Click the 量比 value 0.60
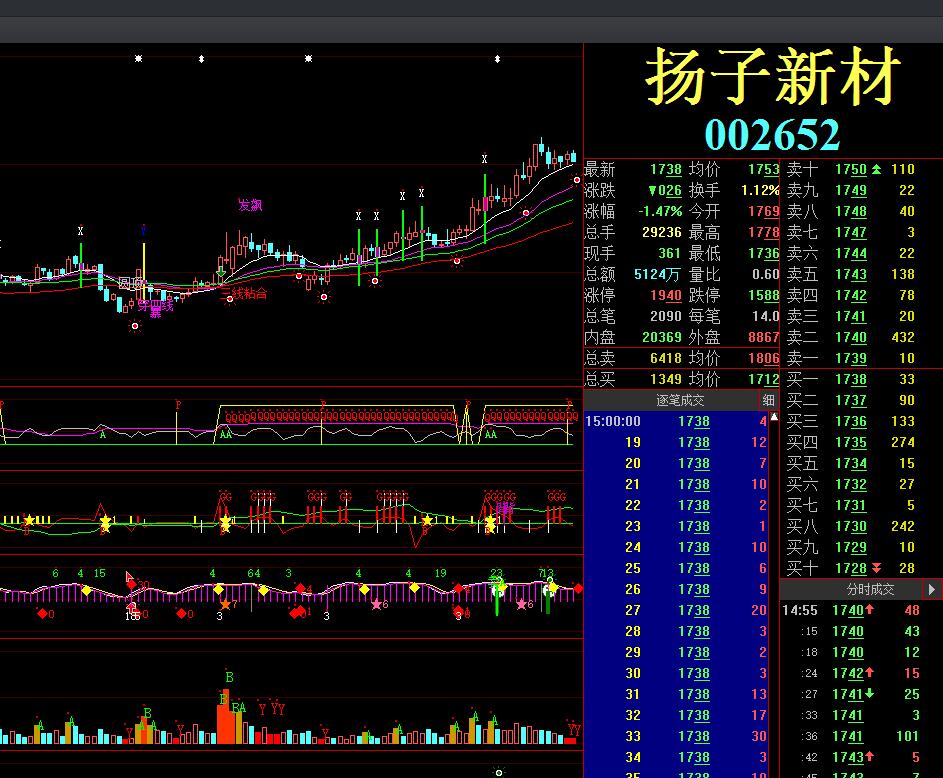Screen dimensions: 943x778 766,275
